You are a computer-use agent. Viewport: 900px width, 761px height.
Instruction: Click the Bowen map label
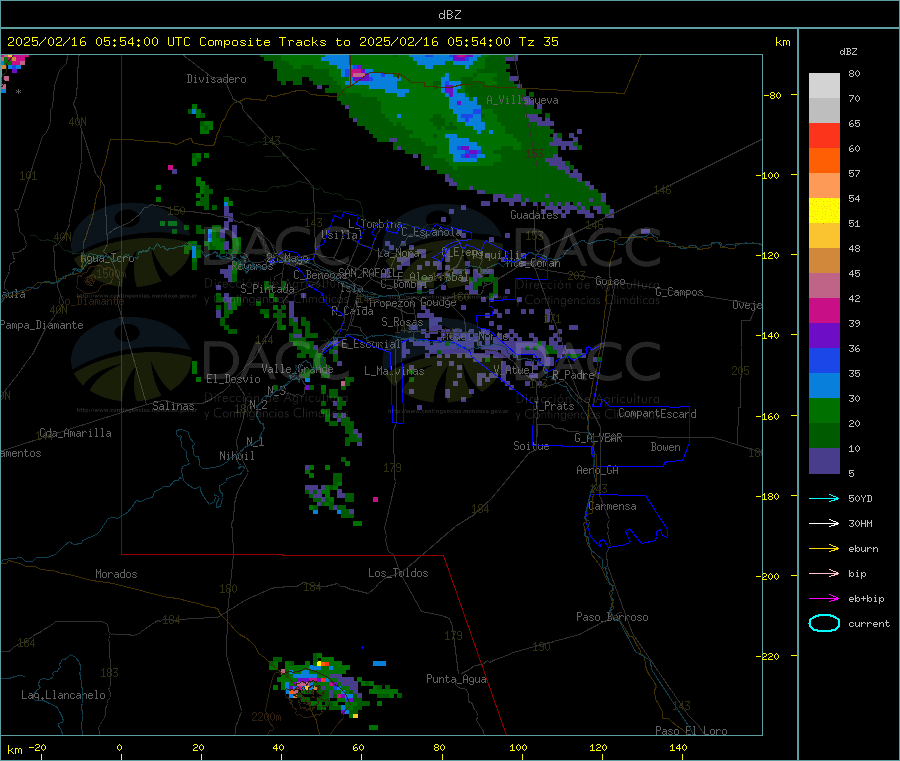665,447
